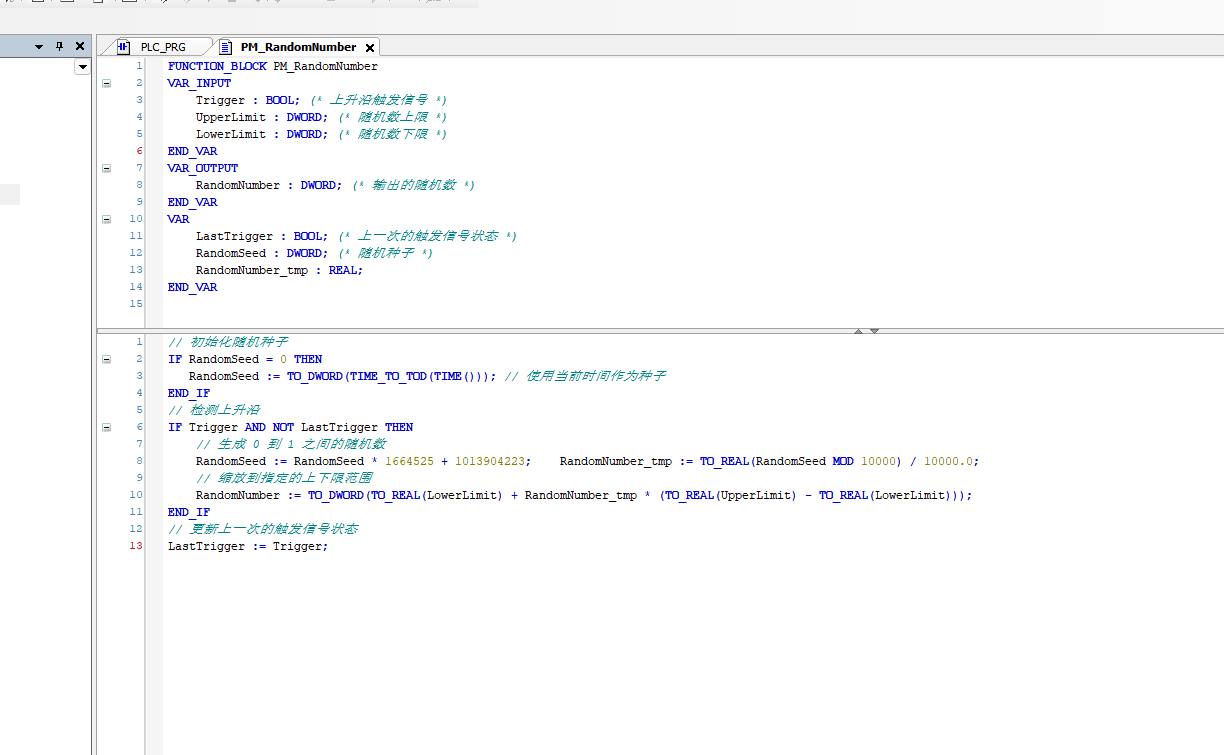Click the 'LastTrigger : BOOL;' declaration
This screenshot has width=1224, height=755.
(260, 236)
